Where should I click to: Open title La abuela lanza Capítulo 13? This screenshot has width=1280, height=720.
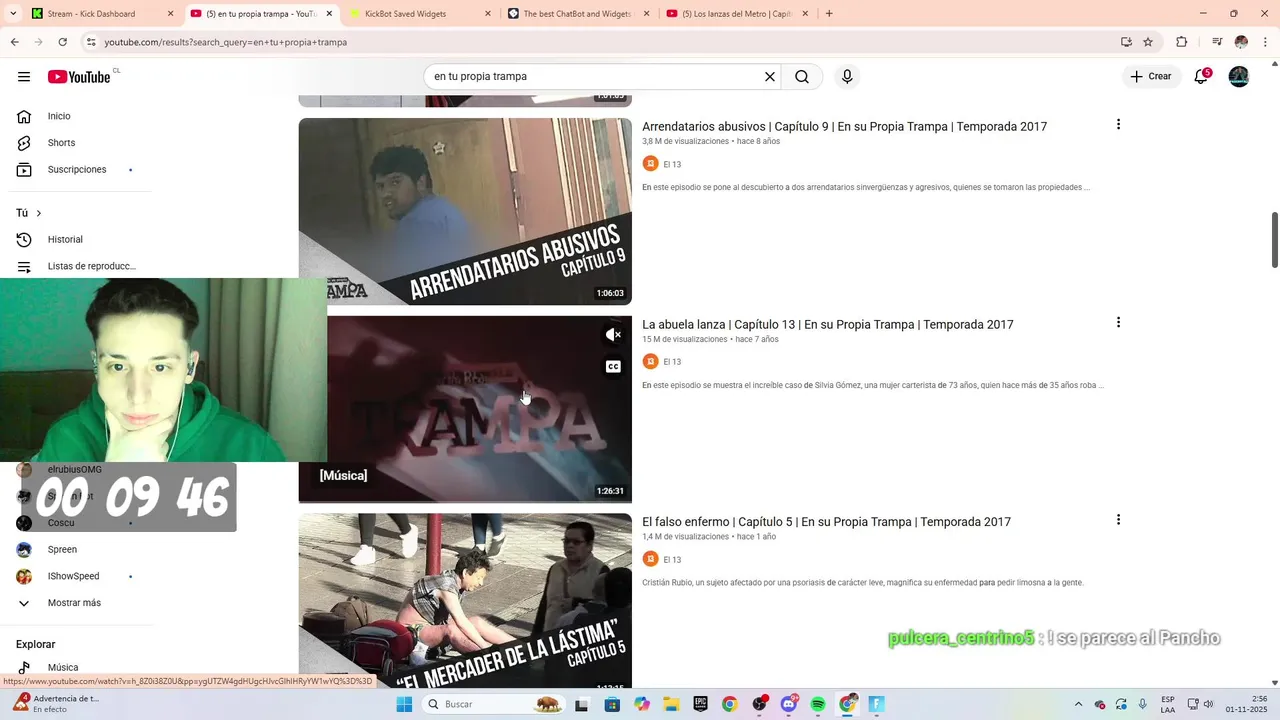coord(828,325)
